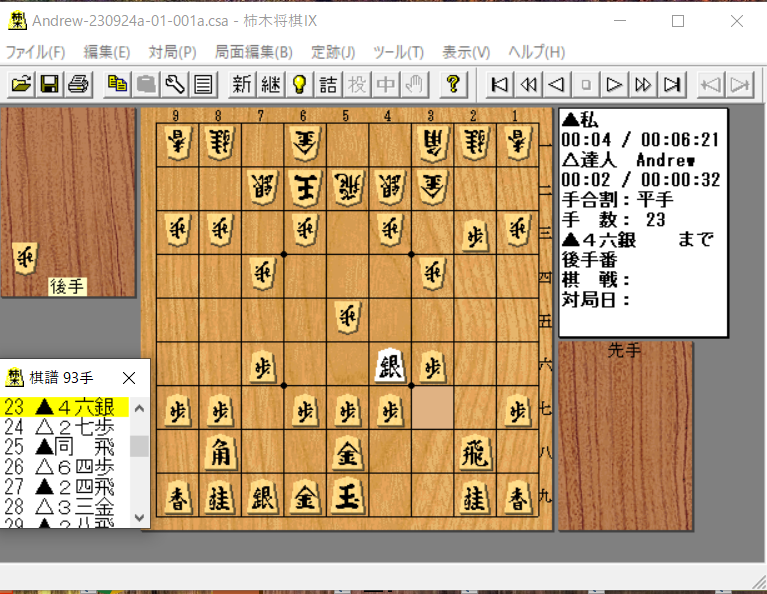Image resolution: width=767 pixels, height=594 pixels.
Task: Click the 継 continue game button
Action: (x=270, y=85)
